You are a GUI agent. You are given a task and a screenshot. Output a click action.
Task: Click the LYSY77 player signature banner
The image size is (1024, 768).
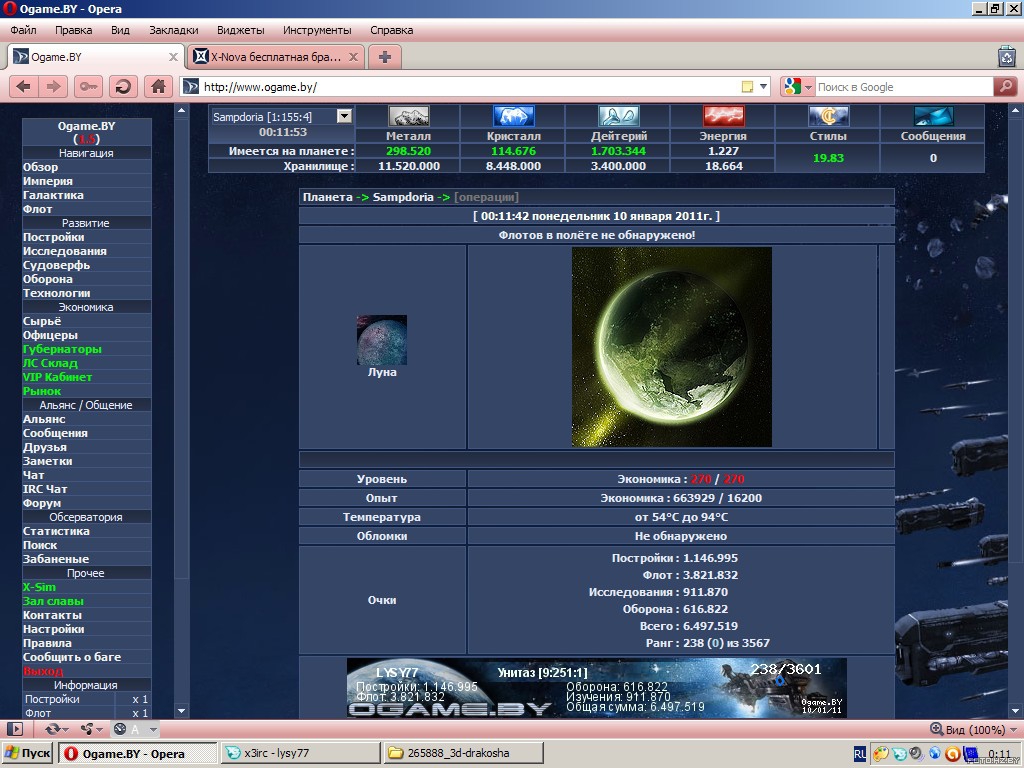[x=597, y=688]
